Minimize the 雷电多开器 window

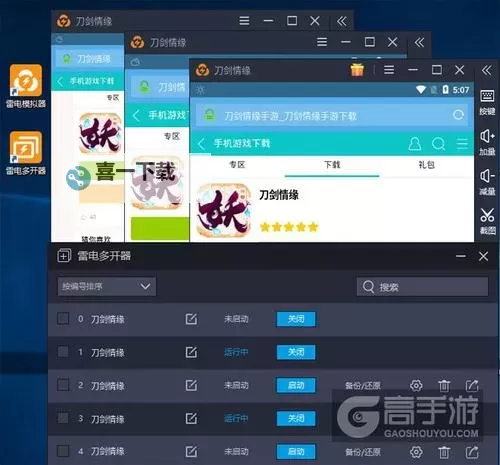(x=461, y=256)
